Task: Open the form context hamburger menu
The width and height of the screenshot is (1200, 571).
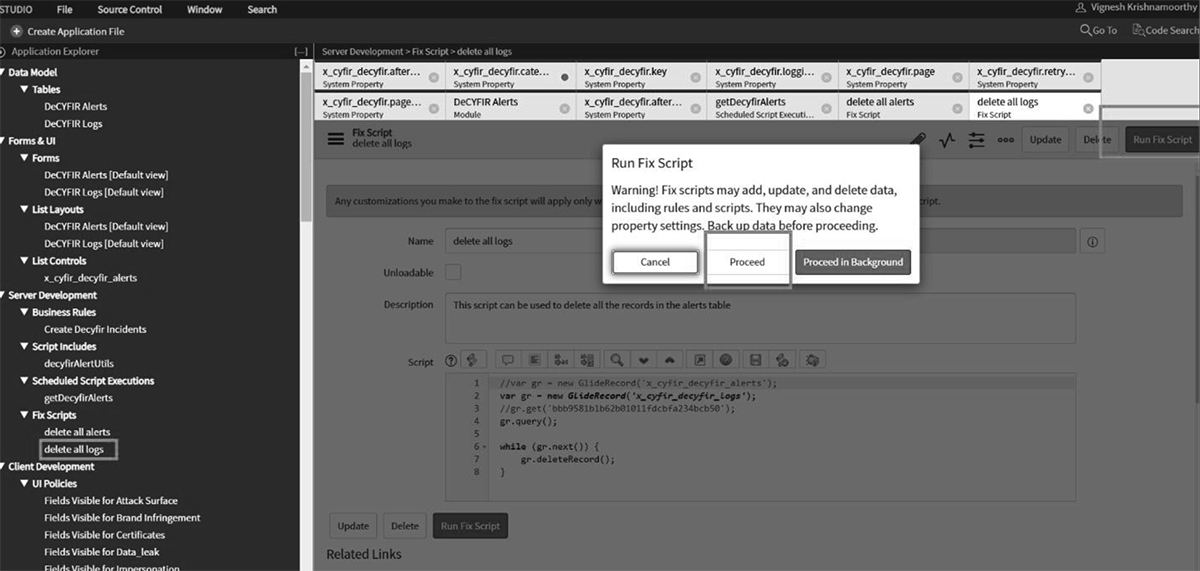Action: click(x=337, y=139)
